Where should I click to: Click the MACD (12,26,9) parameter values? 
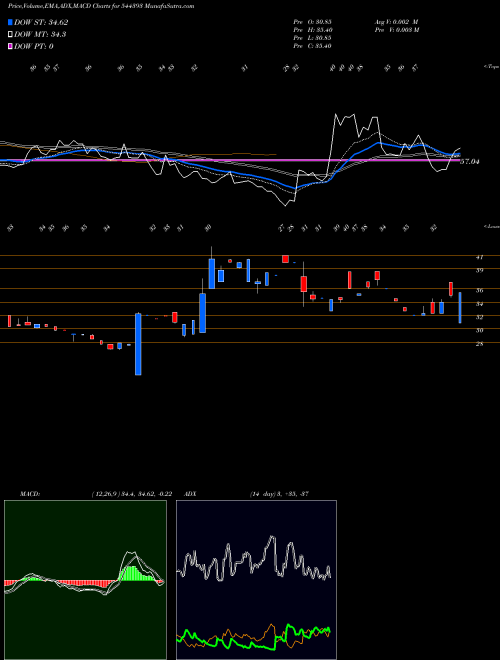(132, 494)
